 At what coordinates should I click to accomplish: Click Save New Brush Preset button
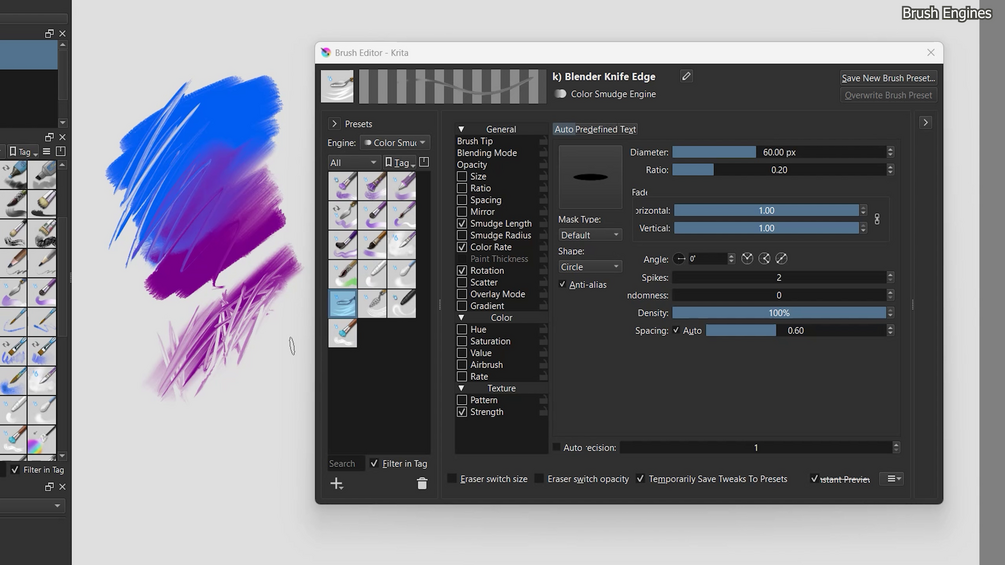[x=888, y=78]
